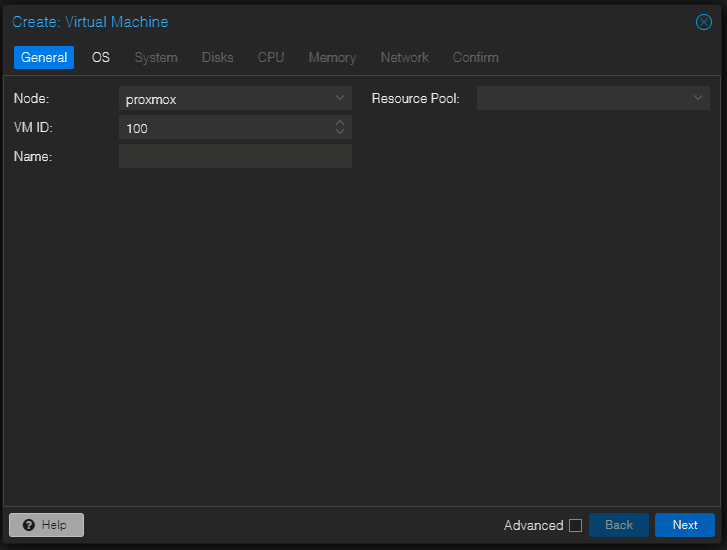Enable the Advanced checkbox

pyautogui.click(x=575, y=525)
